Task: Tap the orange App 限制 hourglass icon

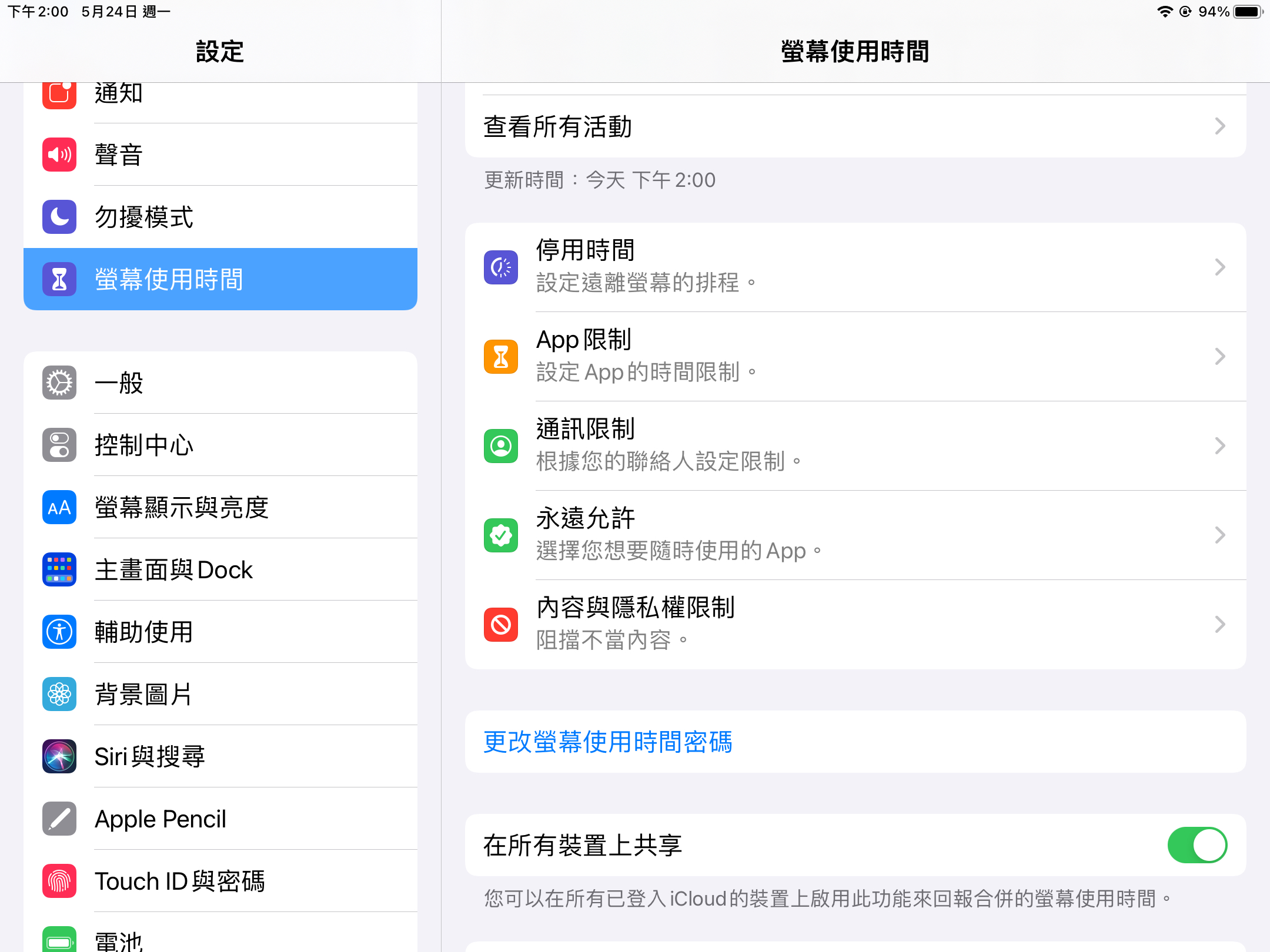Action: pyautogui.click(x=500, y=357)
